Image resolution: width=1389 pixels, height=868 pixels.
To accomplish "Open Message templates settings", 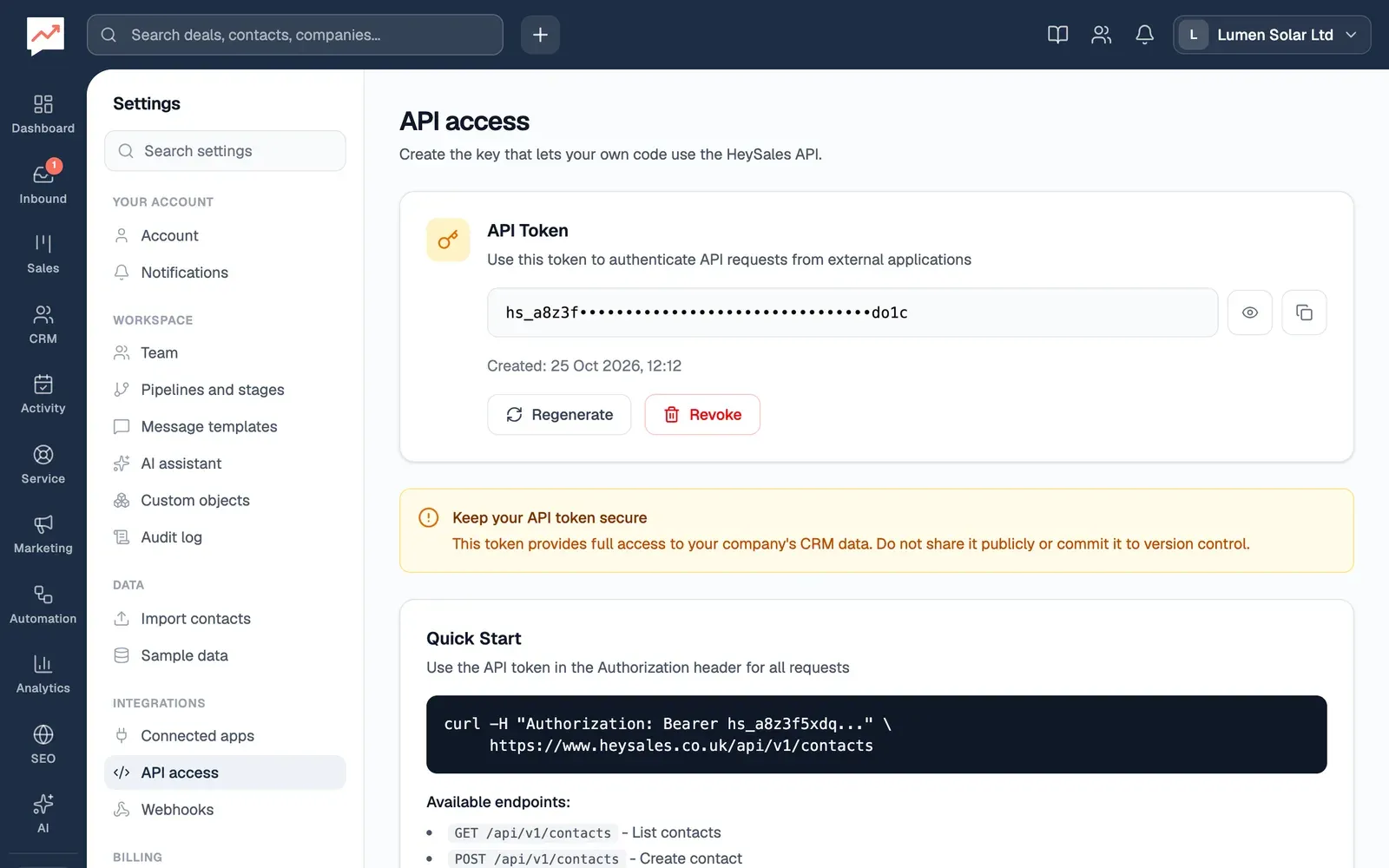I will coord(225,427).
